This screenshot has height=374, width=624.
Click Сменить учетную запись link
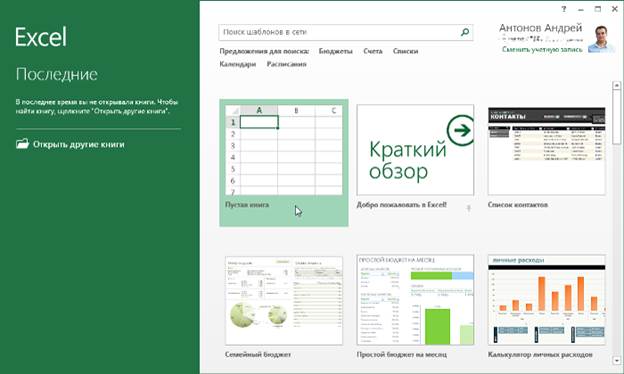[542, 50]
